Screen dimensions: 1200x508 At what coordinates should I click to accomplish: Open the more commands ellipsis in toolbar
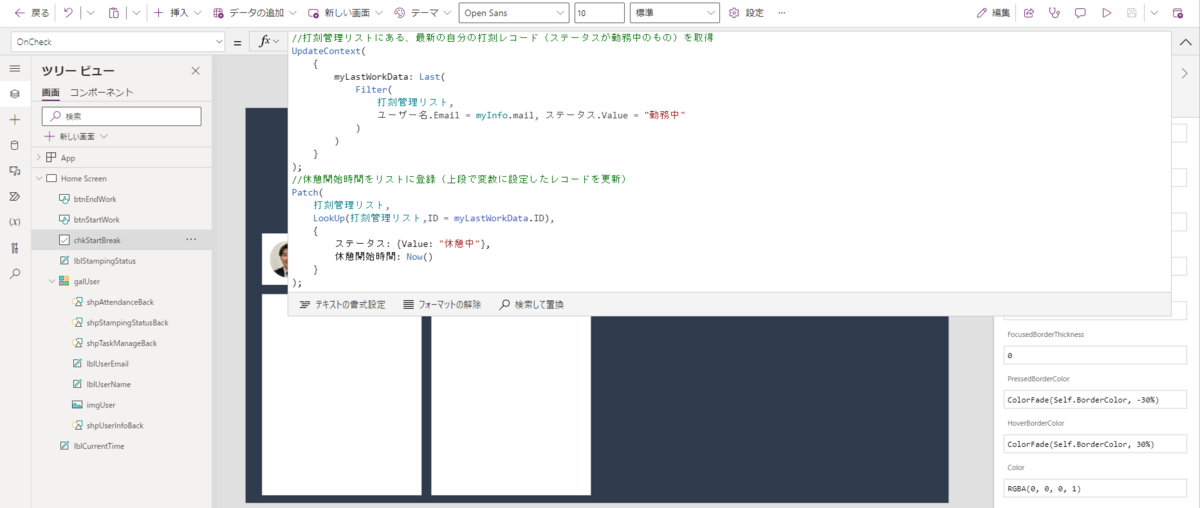tap(781, 13)
